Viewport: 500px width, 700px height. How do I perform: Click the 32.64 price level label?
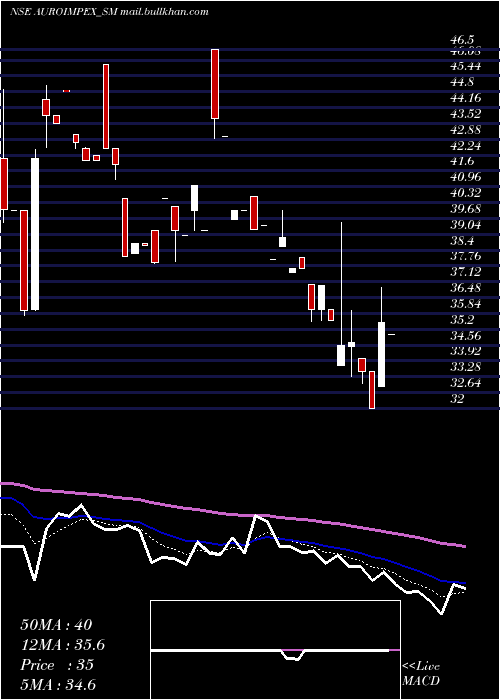click(466, 383)
